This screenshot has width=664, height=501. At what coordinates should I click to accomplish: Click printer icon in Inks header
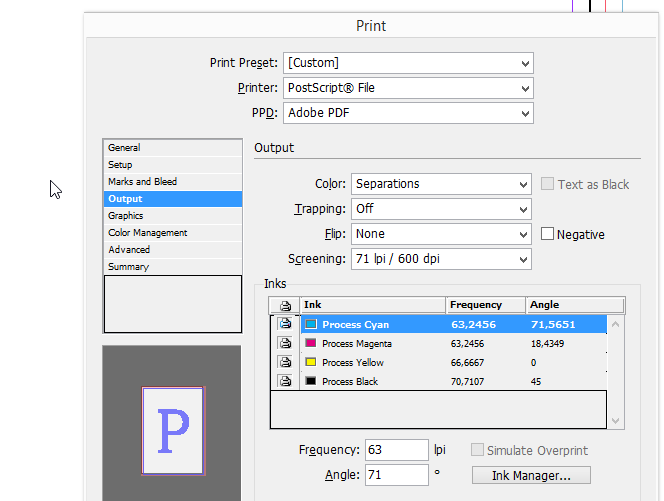[x=285, y=305]
